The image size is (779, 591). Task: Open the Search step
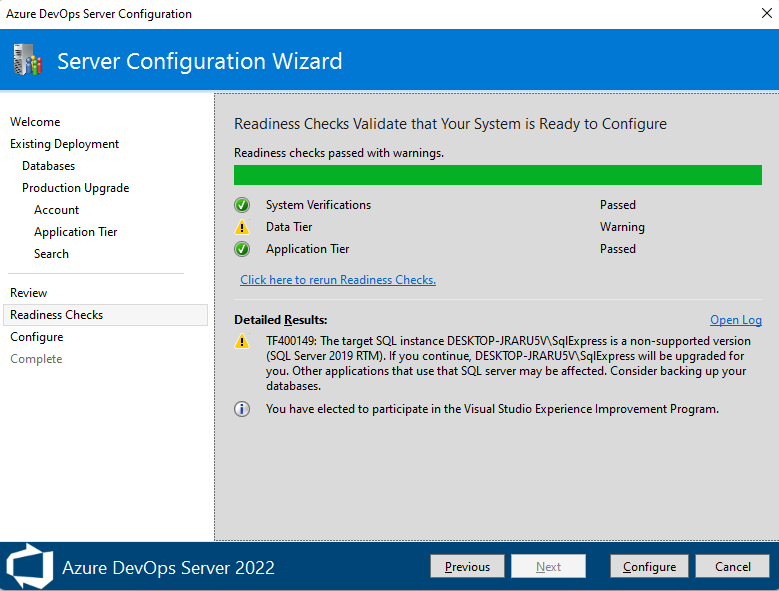click(x=51, y=254)
